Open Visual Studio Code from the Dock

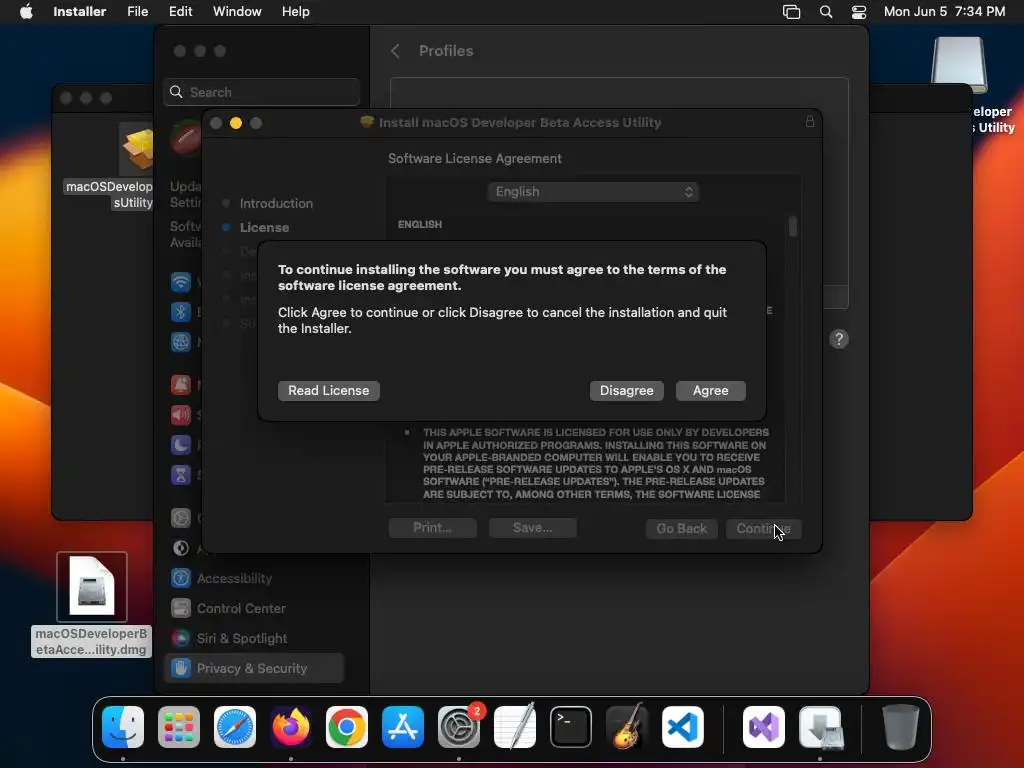683,727
